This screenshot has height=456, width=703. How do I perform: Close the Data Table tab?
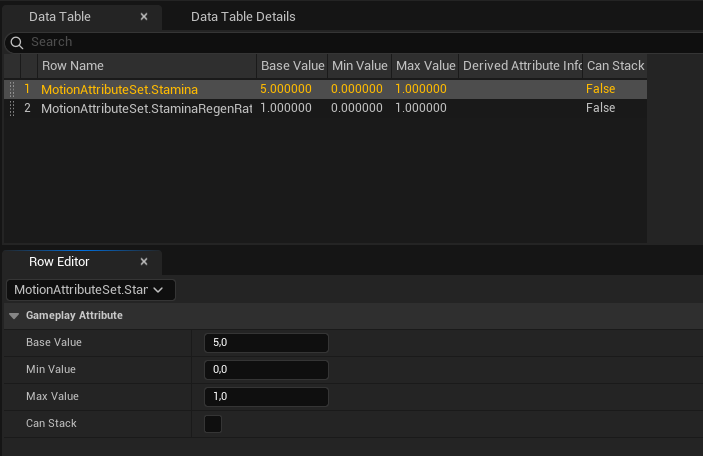(x=144, y=17)
